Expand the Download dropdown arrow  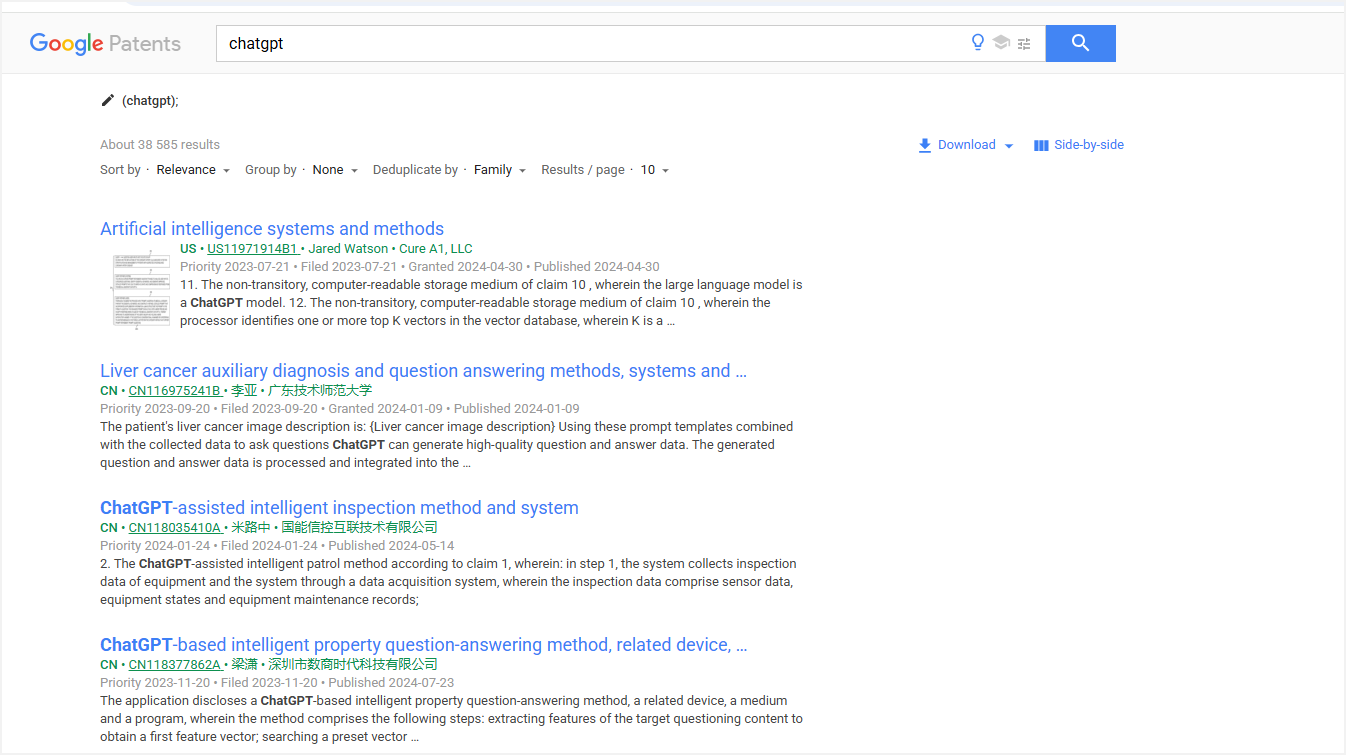1009,146
